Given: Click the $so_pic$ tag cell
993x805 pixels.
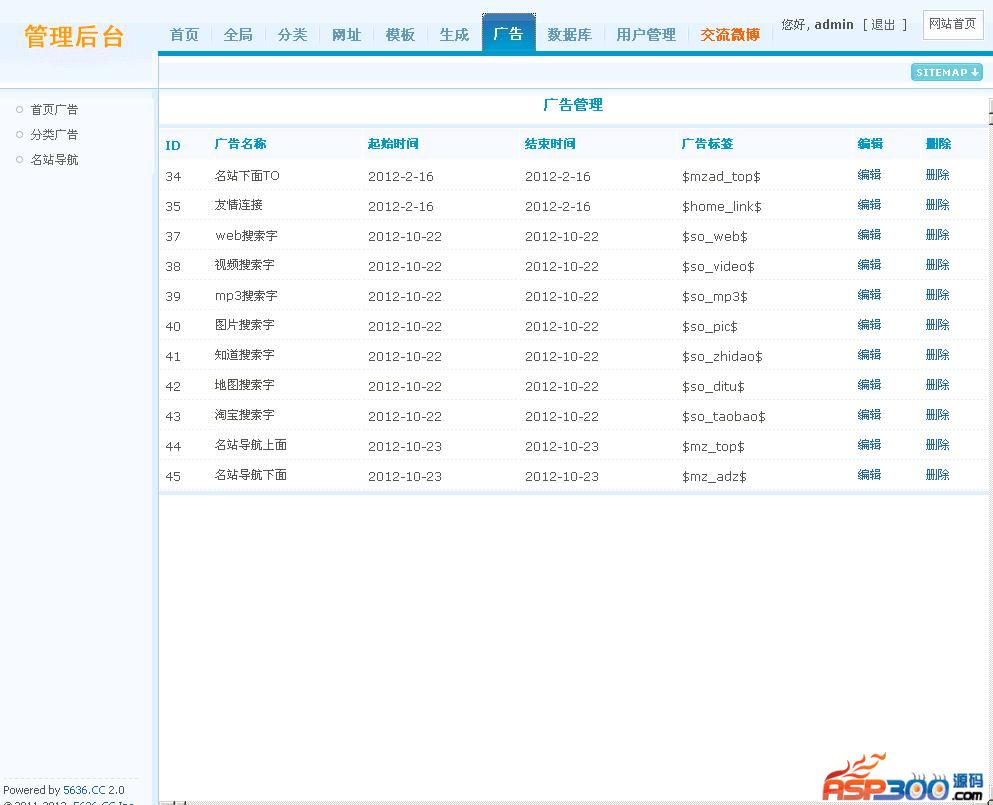Looking at the screenshot, I should 709,327.
